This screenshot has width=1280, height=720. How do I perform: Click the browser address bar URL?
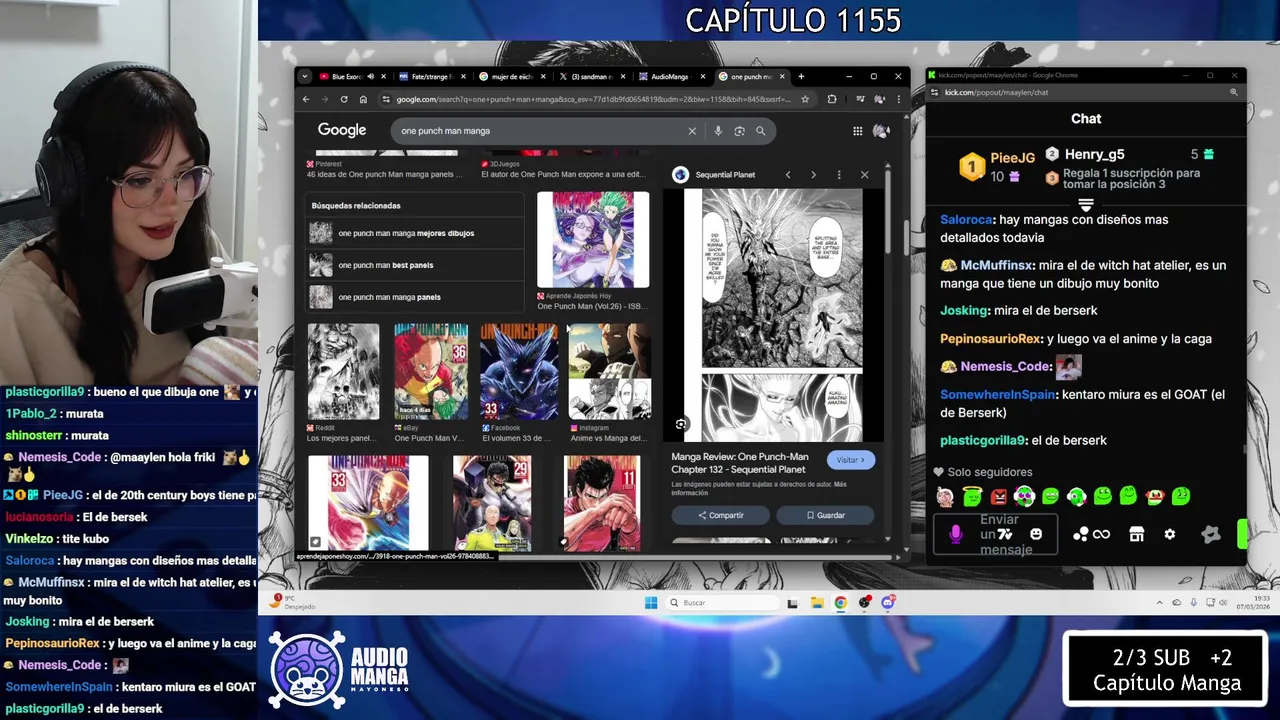(x=593, y=99)
